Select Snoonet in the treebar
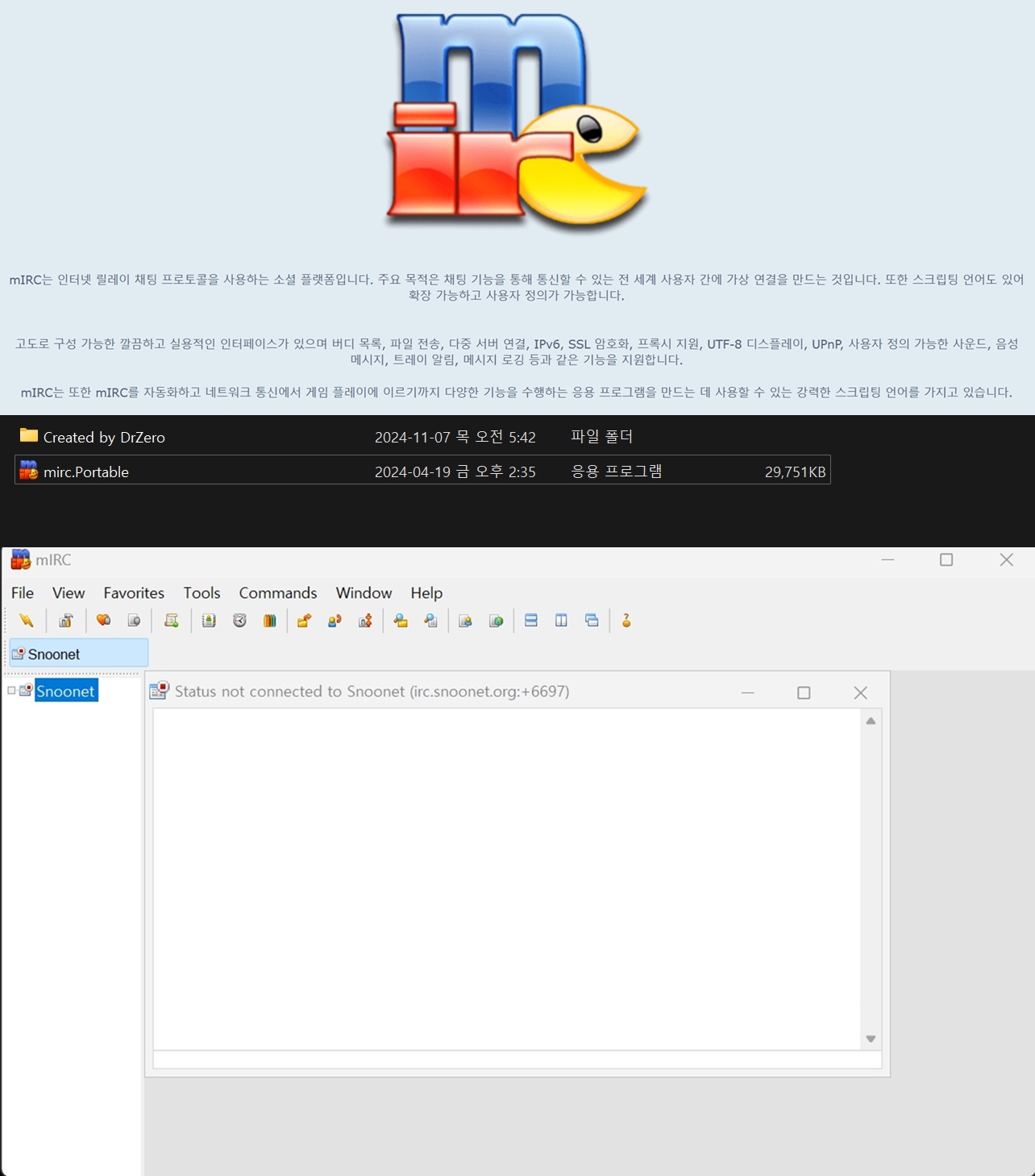 [65, 691]
